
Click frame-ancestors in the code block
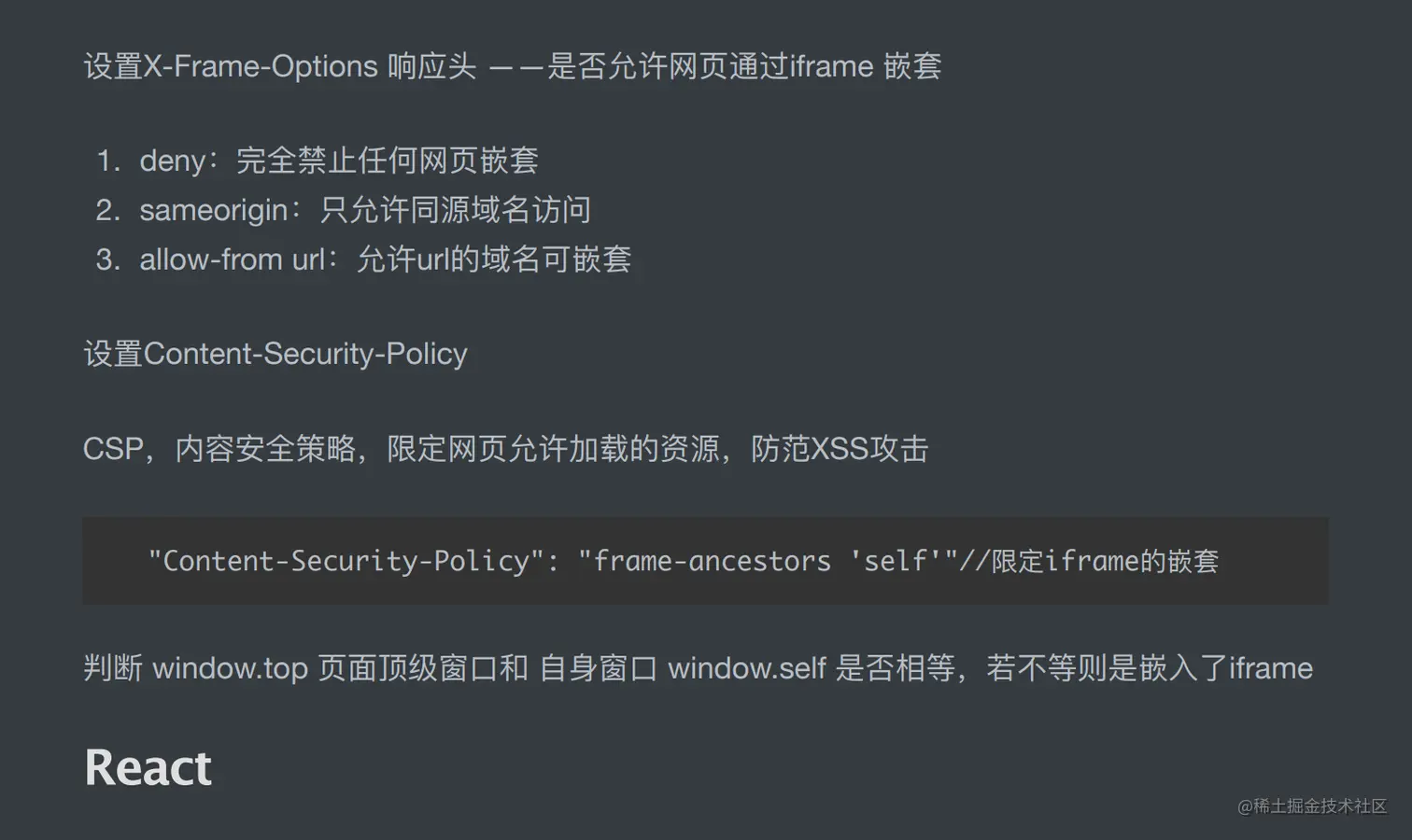click(712, 561)
